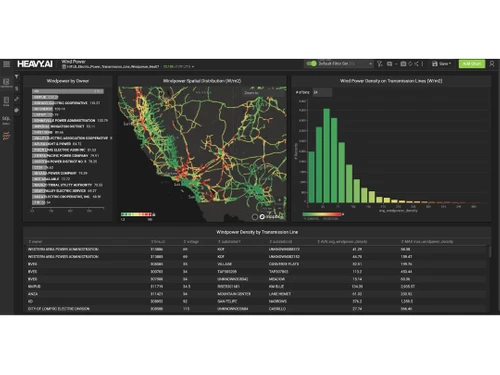Click the green Add Chart button

click(x=472, y=64)
